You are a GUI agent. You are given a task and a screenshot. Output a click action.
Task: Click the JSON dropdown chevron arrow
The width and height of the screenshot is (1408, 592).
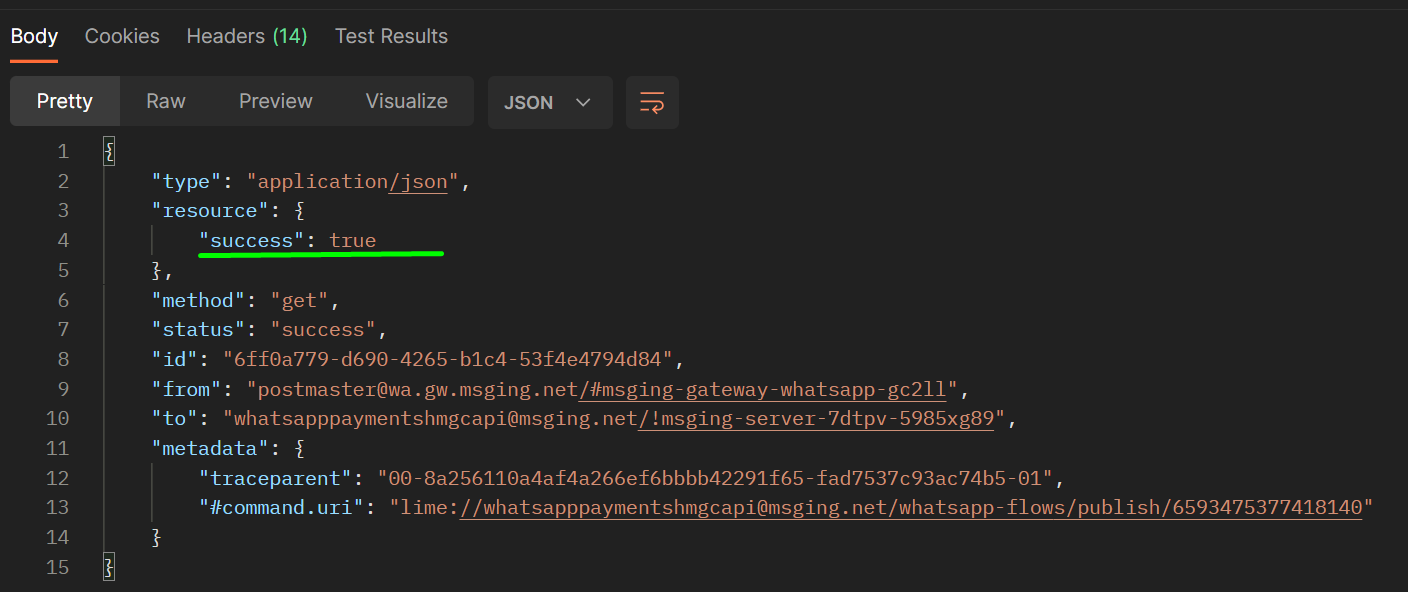tap(583, 103)
